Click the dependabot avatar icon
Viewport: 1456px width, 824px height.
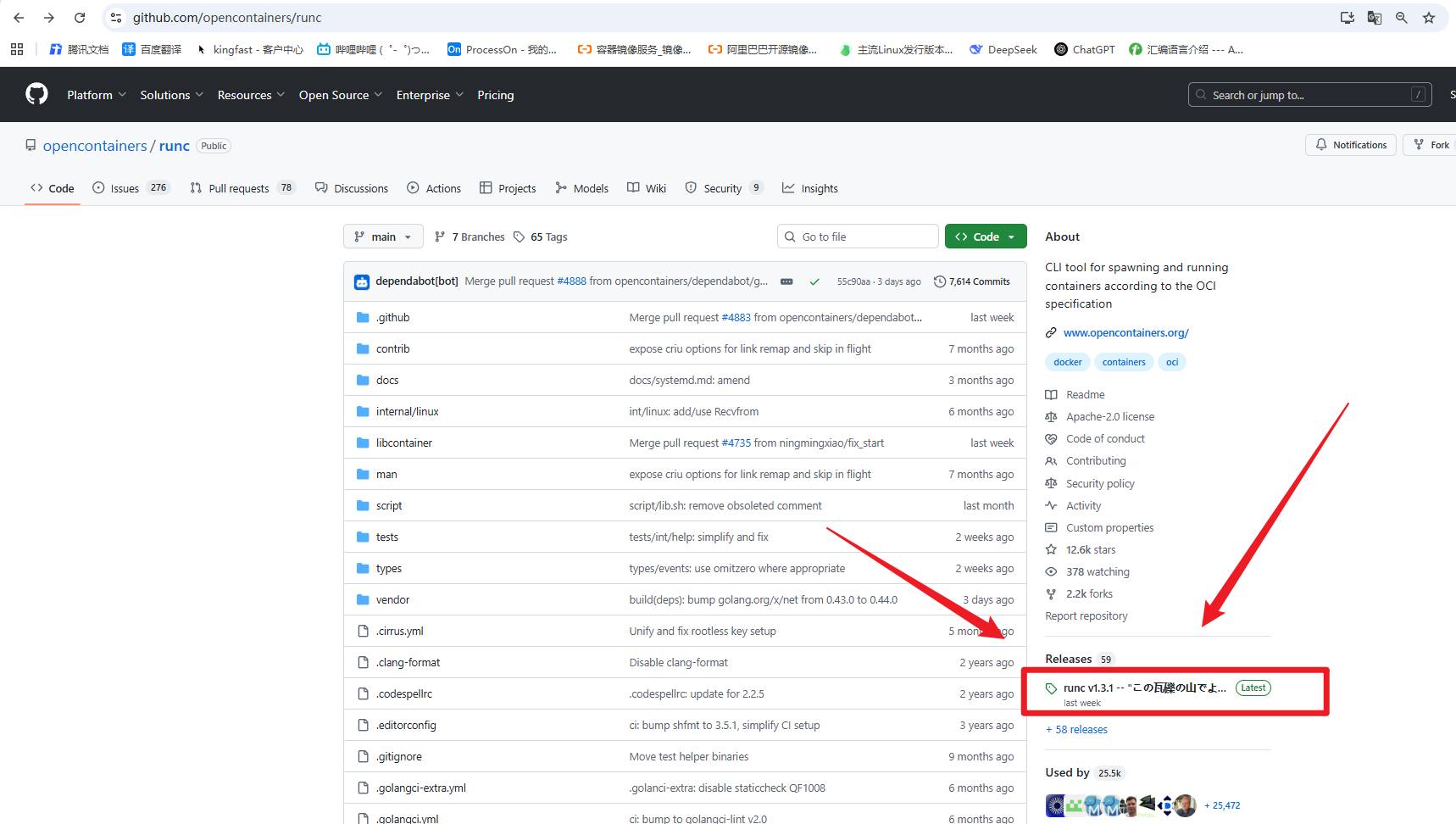(362, 281)
